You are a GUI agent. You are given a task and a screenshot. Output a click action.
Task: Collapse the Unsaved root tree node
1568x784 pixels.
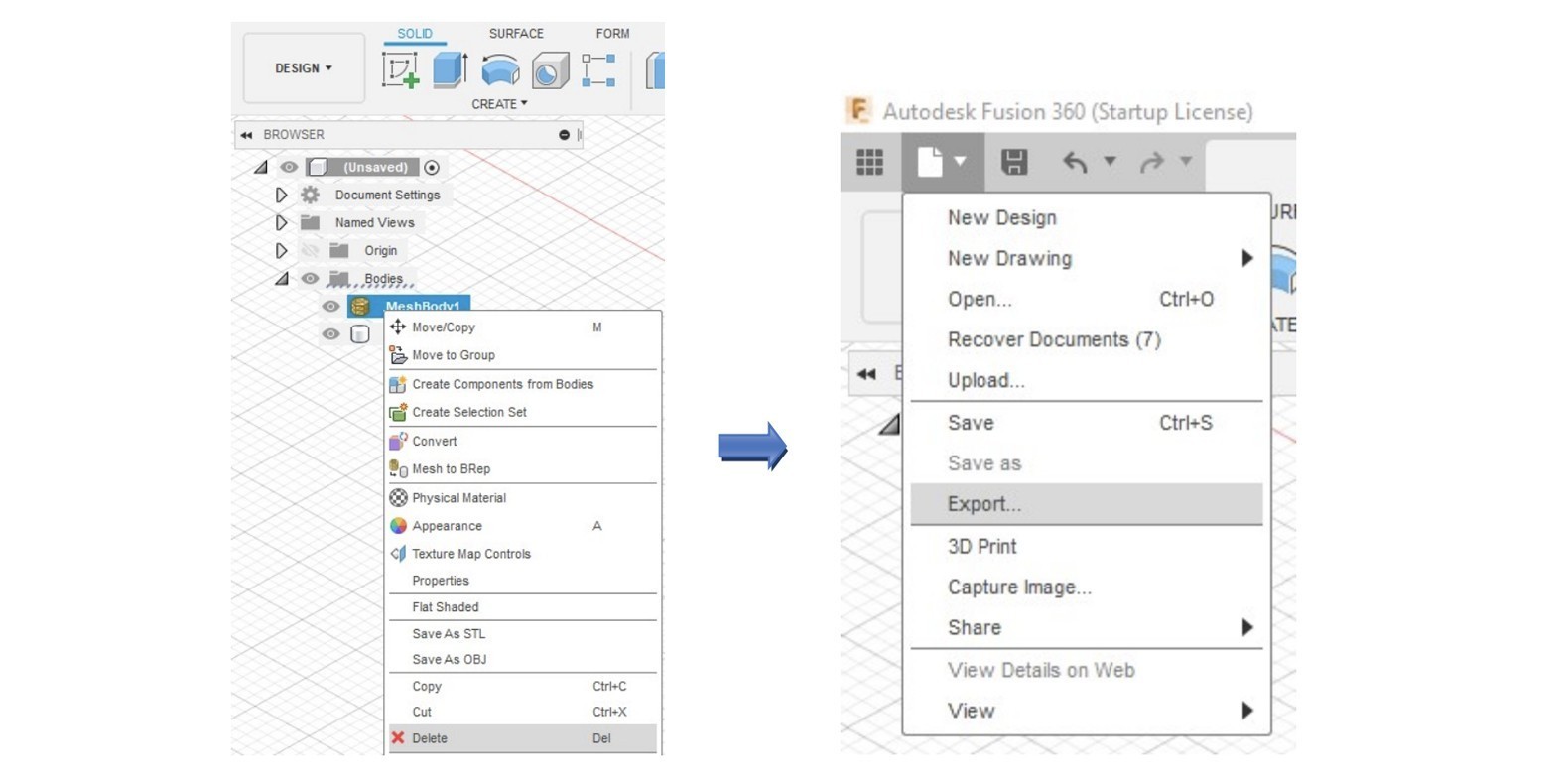pos(260,167)
